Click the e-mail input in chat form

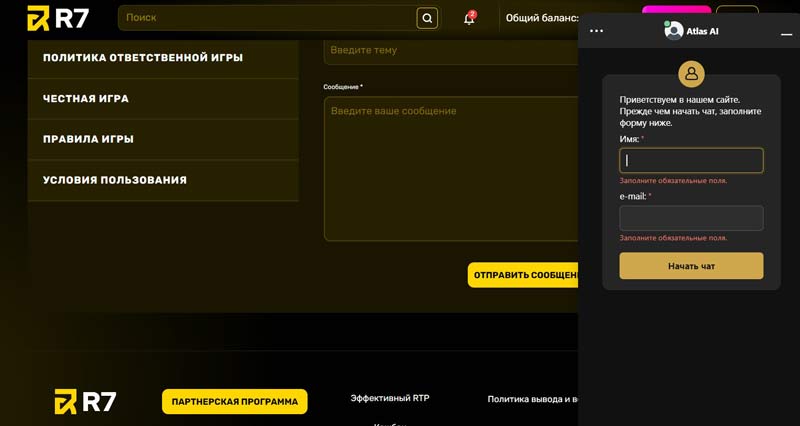(691, 218)
